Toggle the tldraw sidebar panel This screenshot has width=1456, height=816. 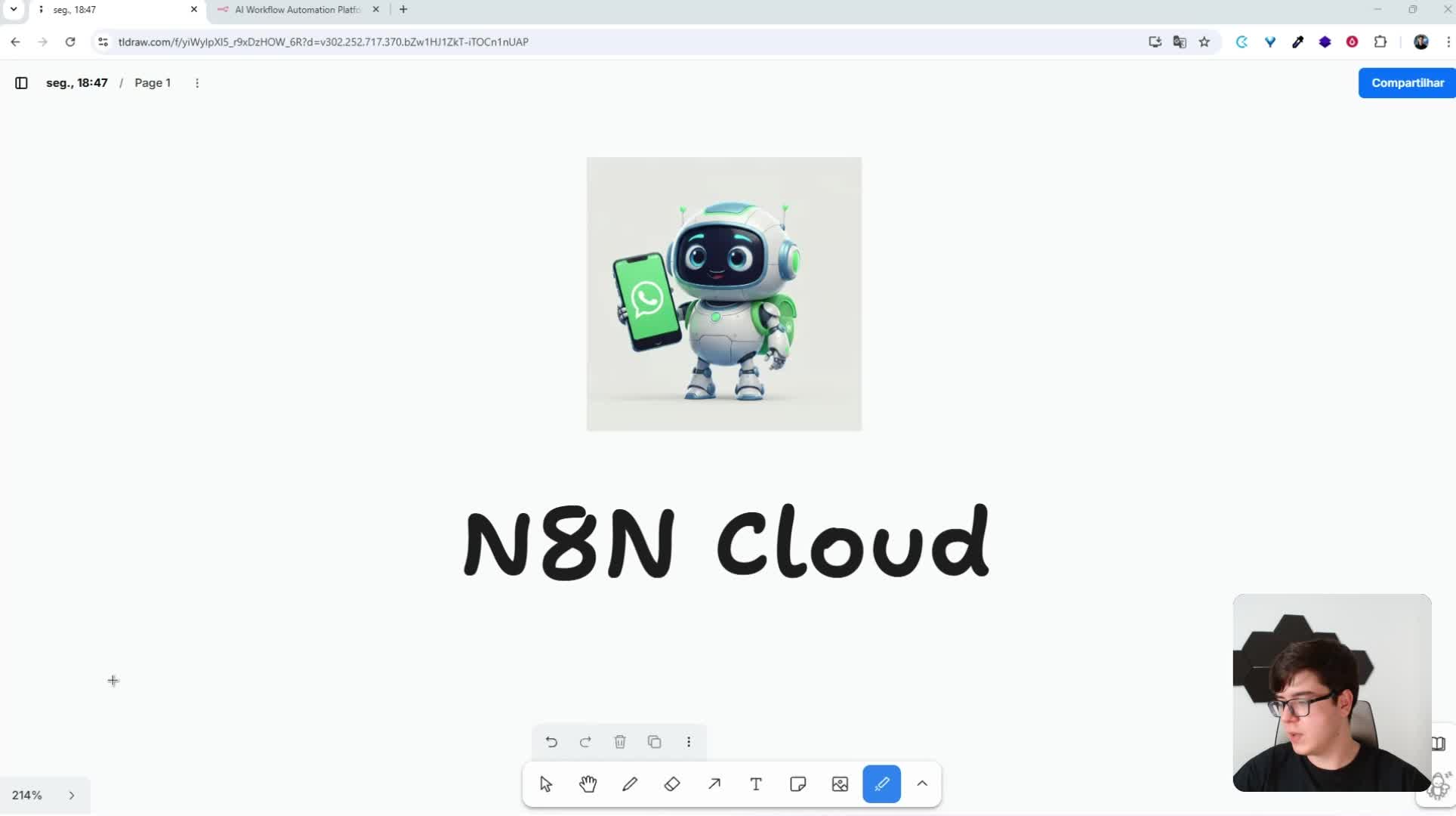[20, 83]
